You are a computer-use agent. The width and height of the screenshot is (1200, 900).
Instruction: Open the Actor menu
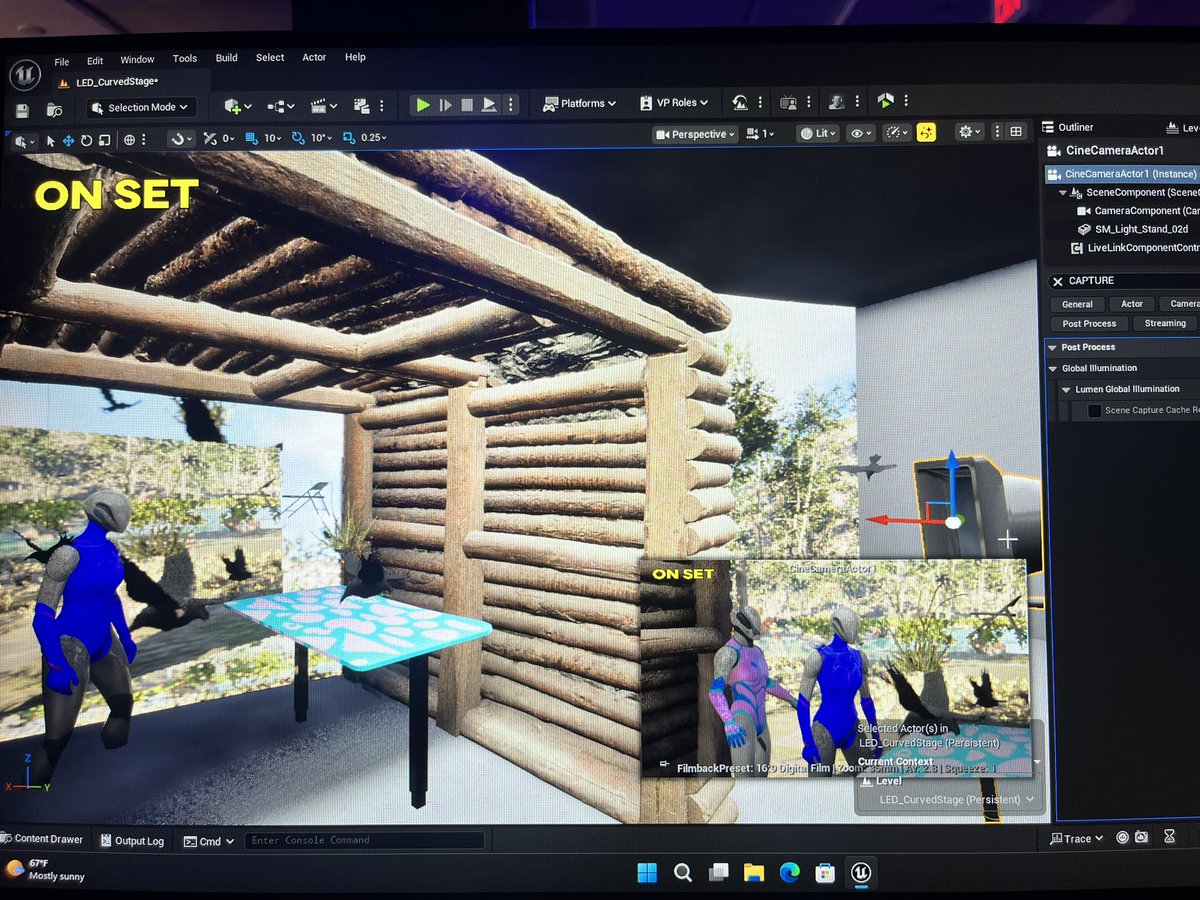(314, 57)
